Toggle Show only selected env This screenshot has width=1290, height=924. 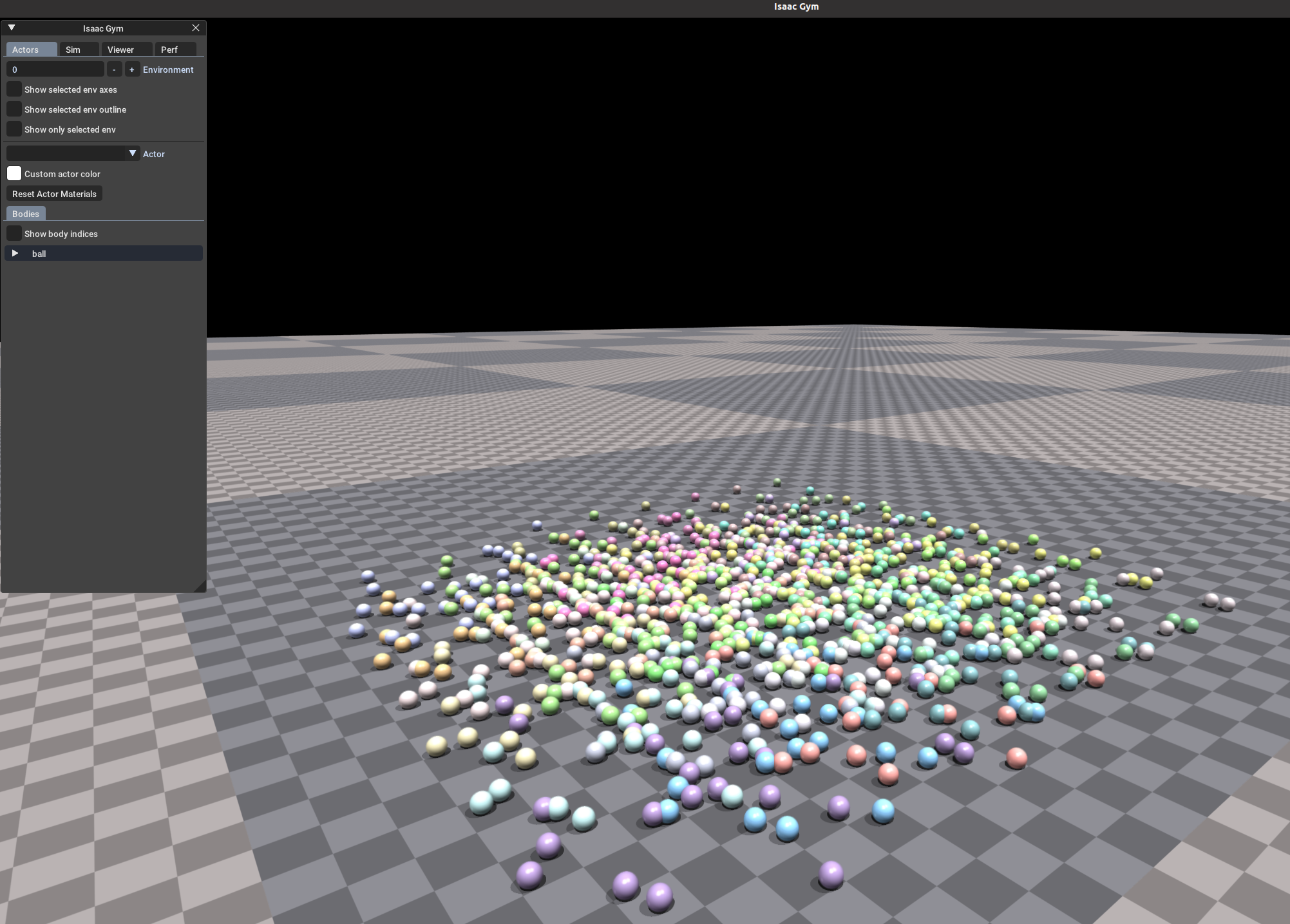(x=14, y=129)
